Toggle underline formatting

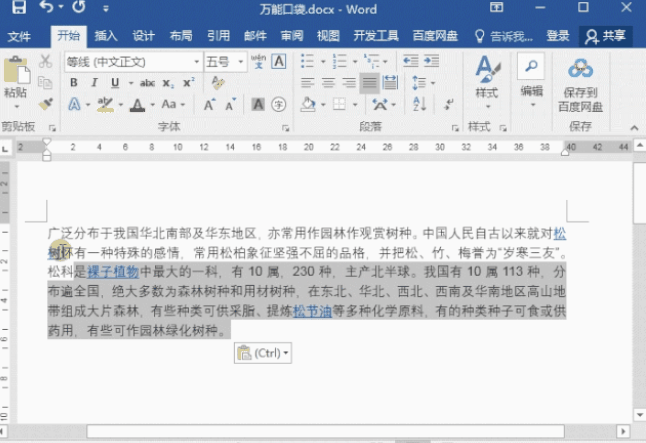115,83
